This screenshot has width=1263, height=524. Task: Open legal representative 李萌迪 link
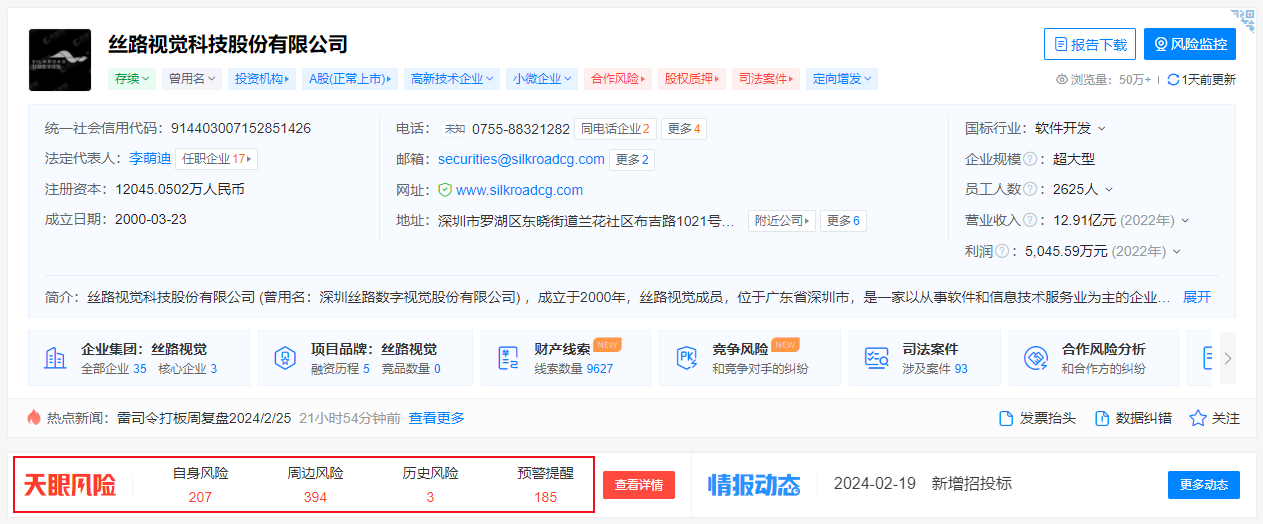[x=150, y=159]
